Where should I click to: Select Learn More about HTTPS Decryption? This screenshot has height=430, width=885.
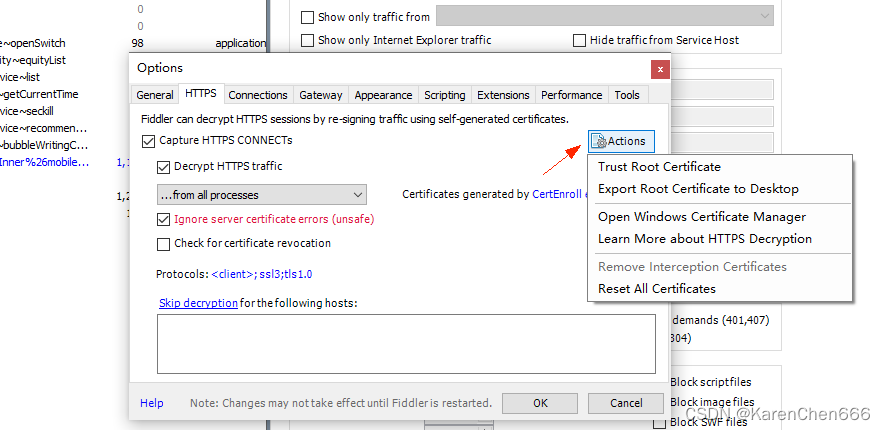720,239
